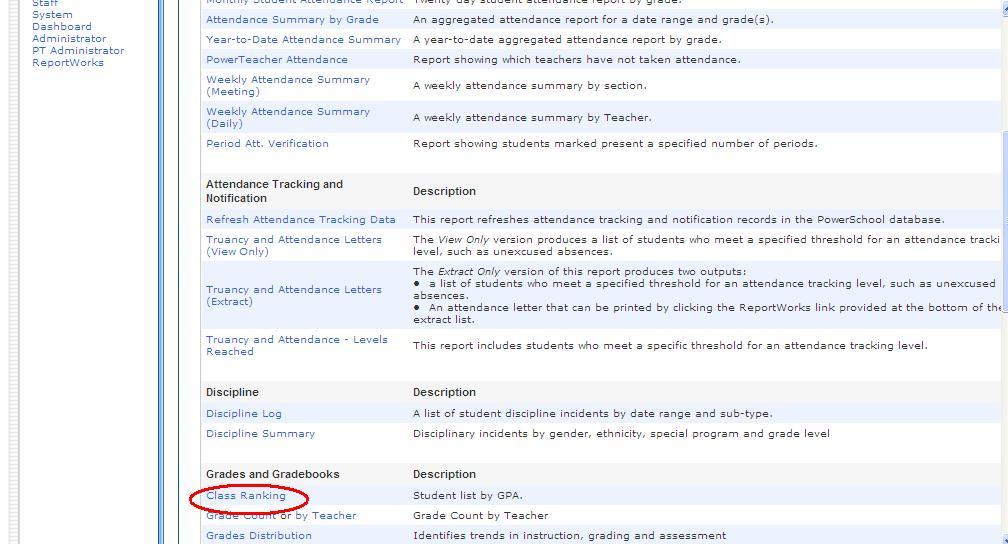Select 'Identifies trends in instruction' description

[570, 536]
